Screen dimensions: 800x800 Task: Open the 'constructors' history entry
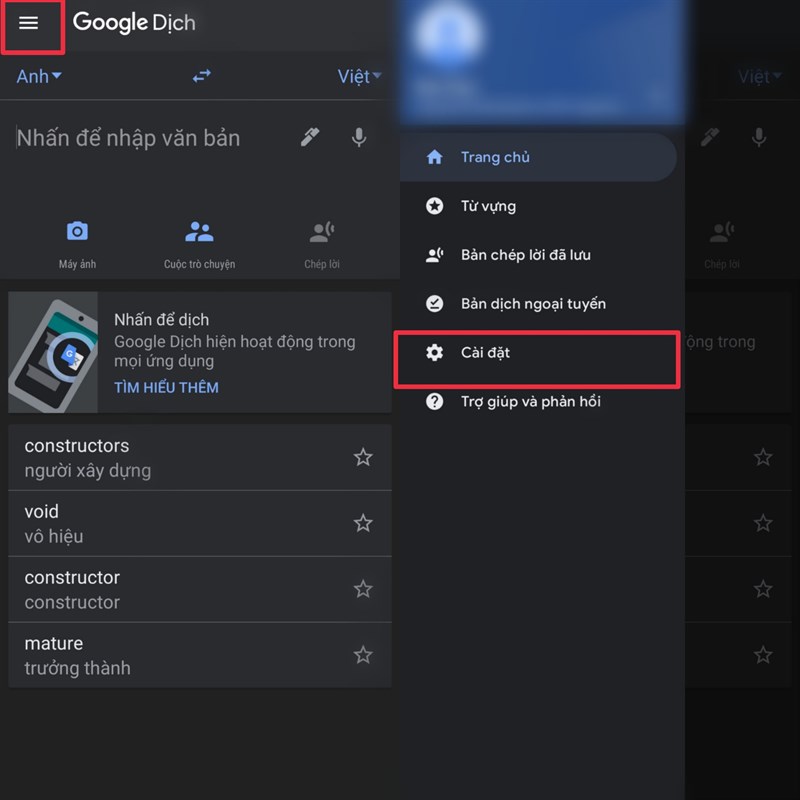200,458
